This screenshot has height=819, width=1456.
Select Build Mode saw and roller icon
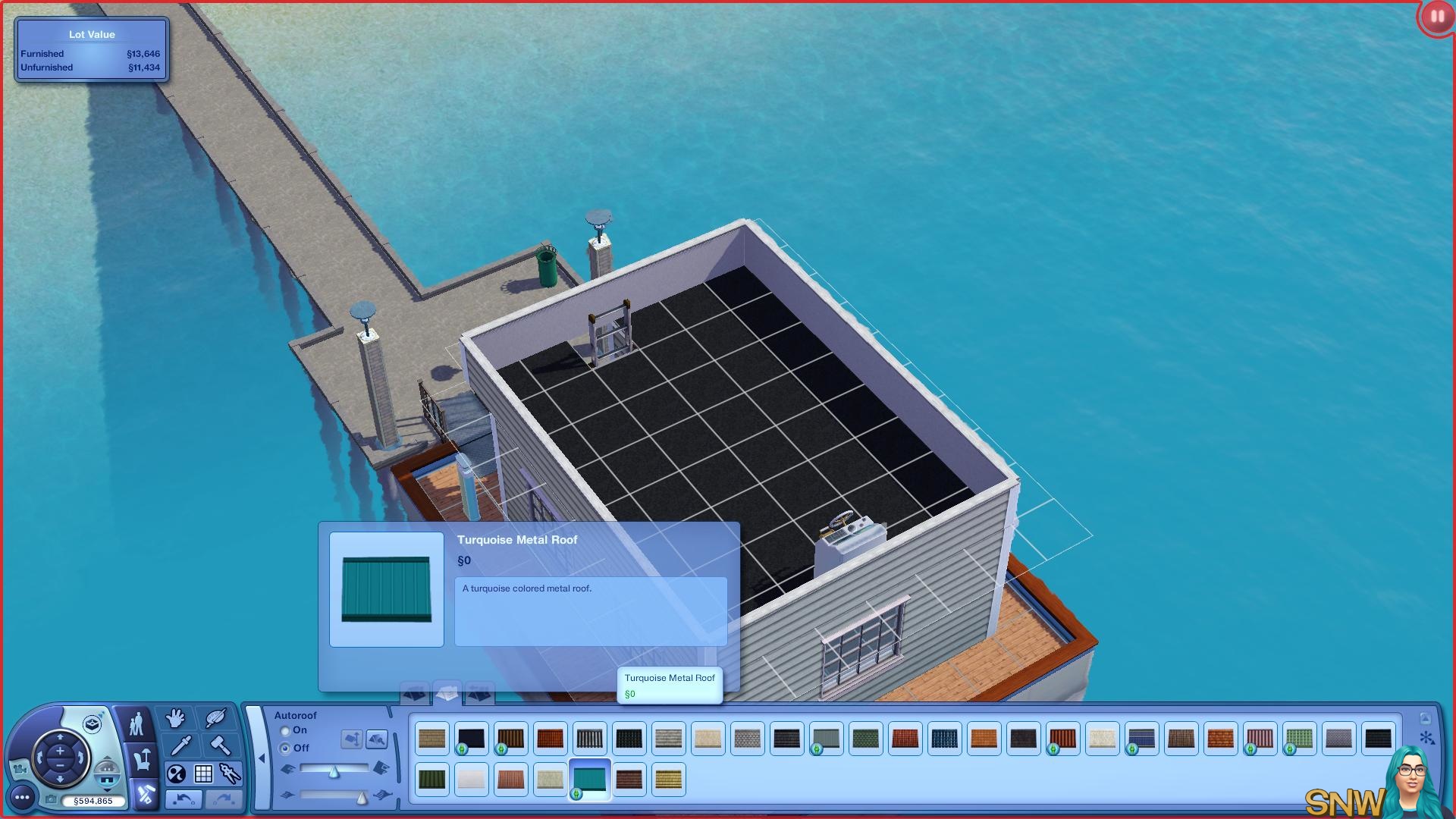tap(145, 794)
